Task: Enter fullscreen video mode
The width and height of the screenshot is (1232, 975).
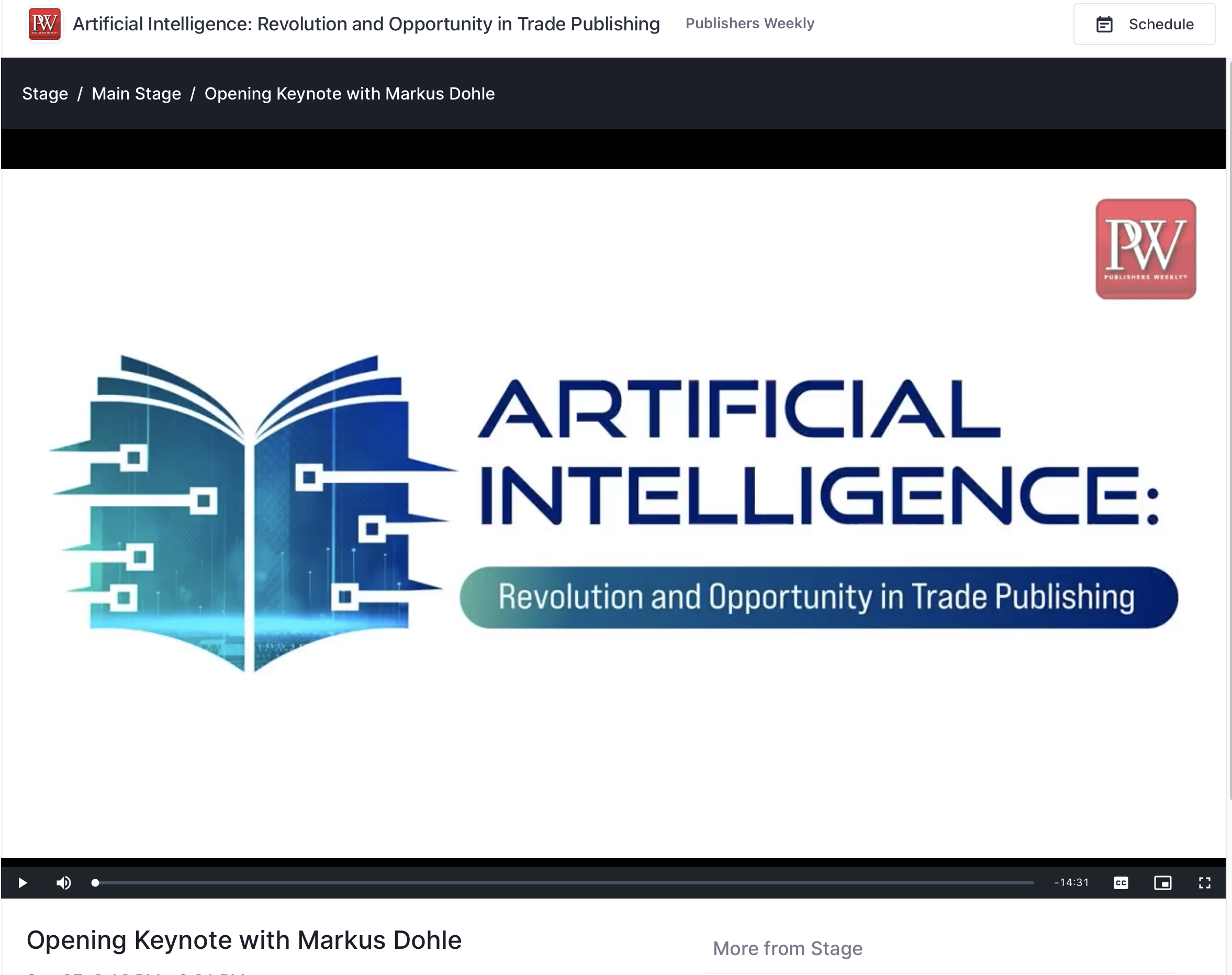Action: (1204, 882)
